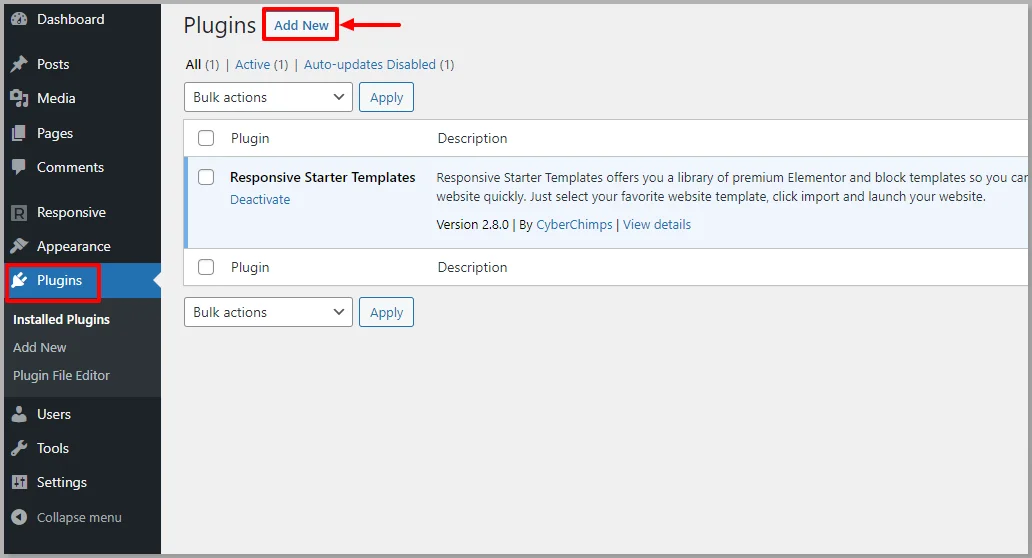This screenshot has height=558, width=1032.
Task: Open the Tools menu
Action: [x=53, y=448]
